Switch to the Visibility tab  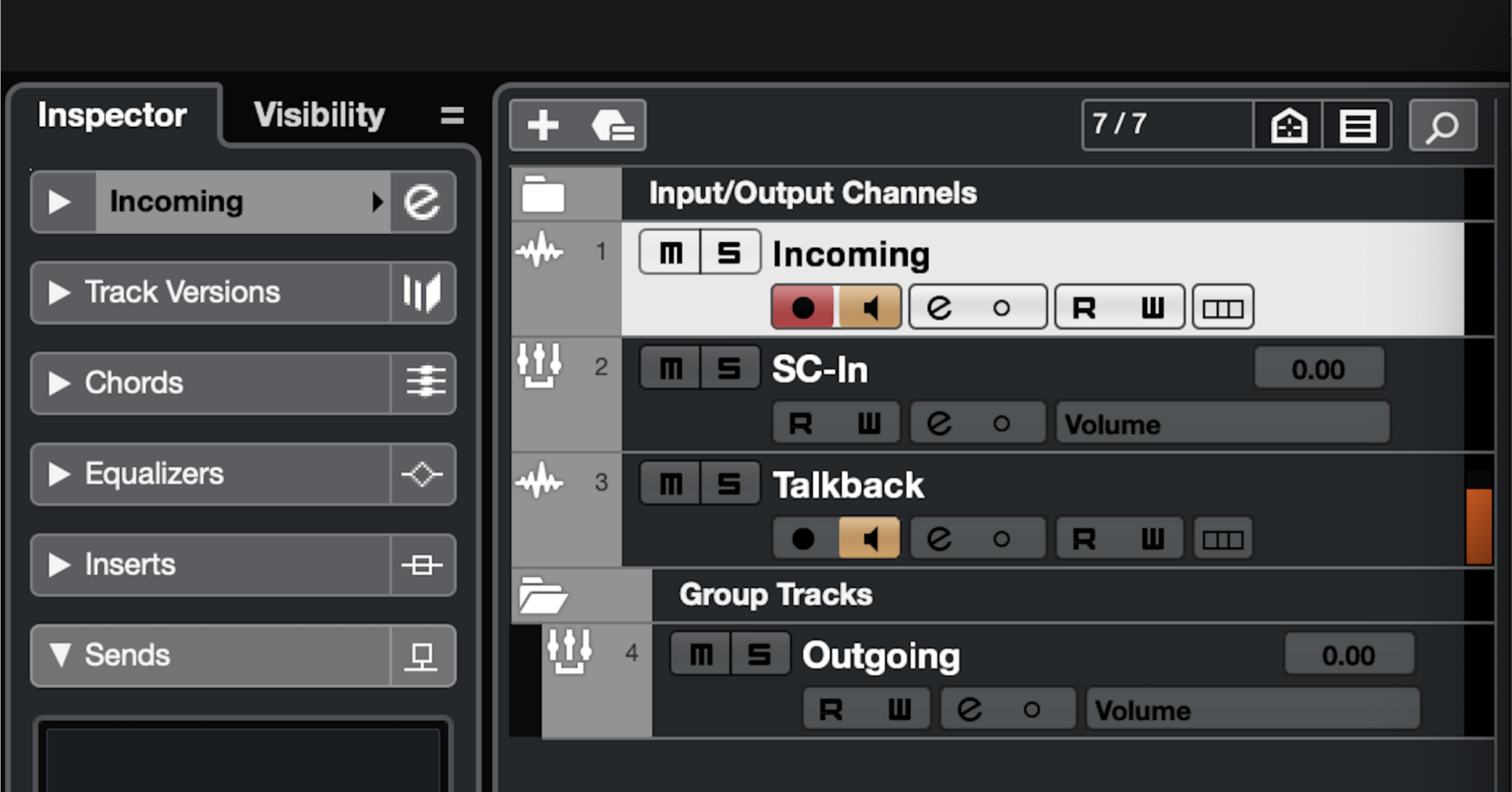319,115
